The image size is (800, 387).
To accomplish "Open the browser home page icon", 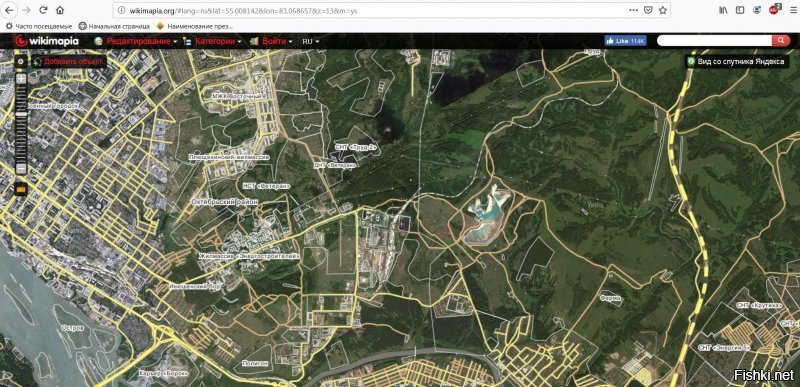I will pos(60,10).
